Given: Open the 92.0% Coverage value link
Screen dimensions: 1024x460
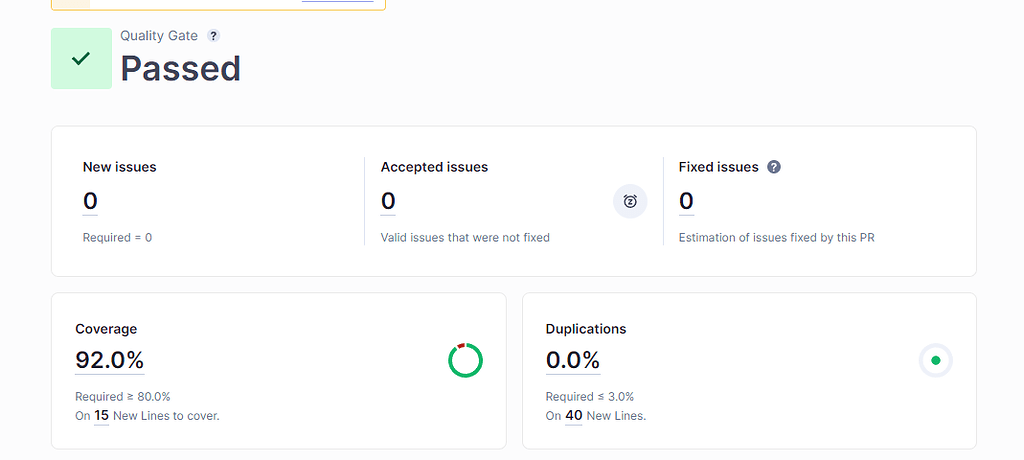Looking at the screenshot, I should (109, 360).
